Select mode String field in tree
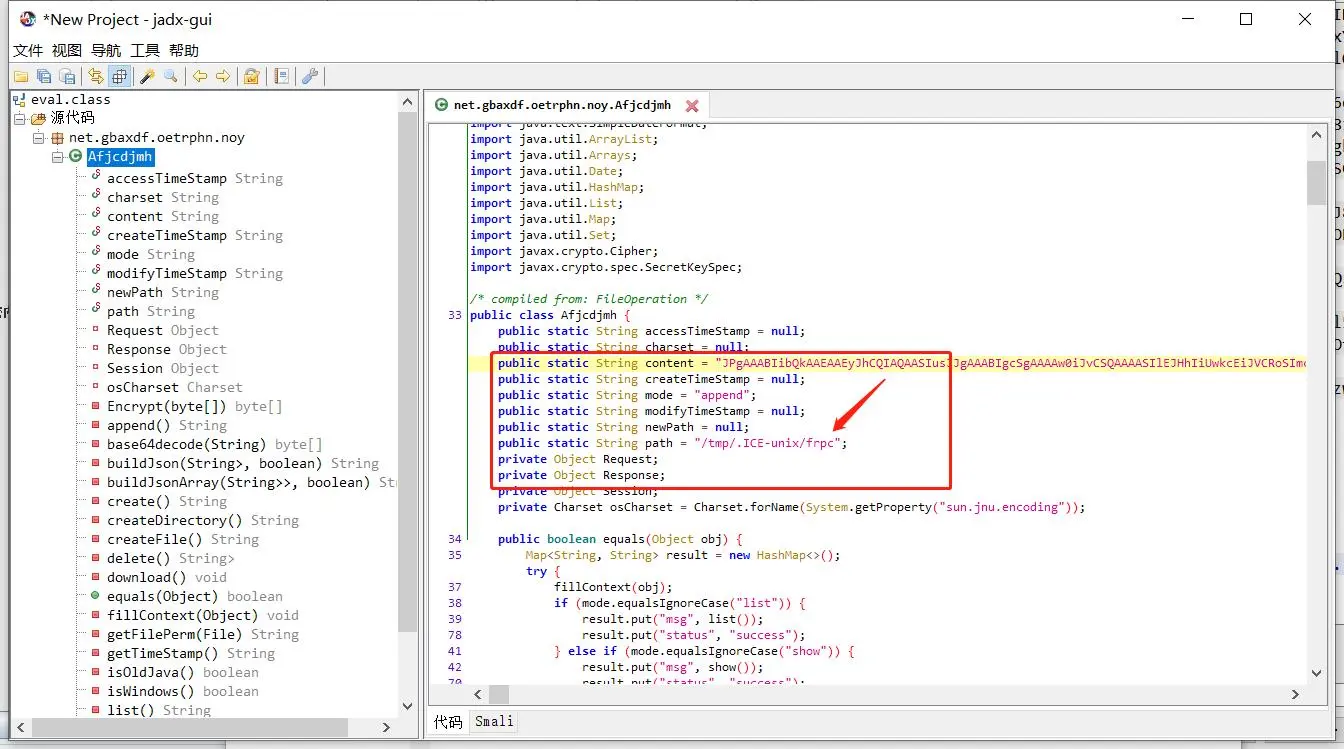Viewport: 1344px width, 749px height. (151, 254)
